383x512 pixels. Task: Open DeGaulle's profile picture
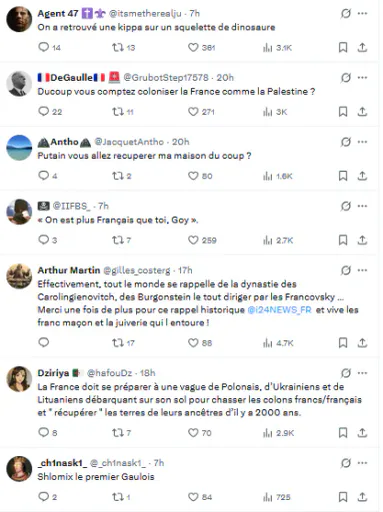point(19,84)
